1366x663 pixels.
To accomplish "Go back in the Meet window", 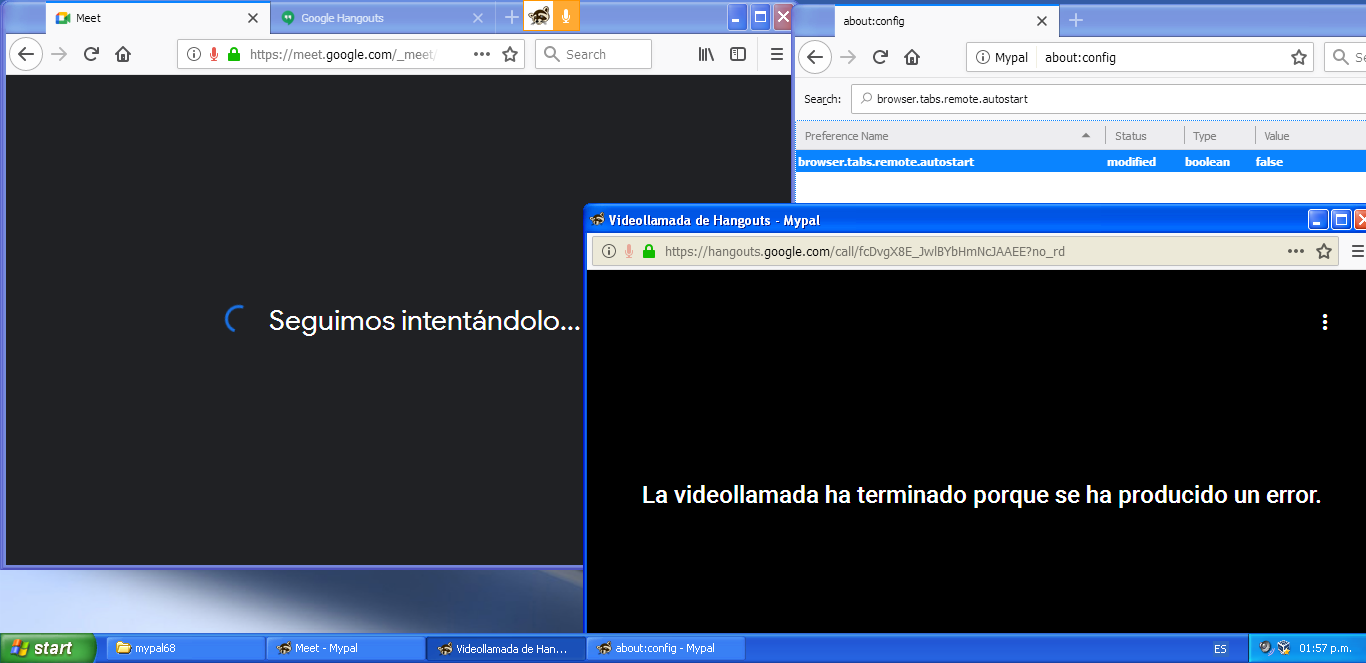I will [26, 54].
